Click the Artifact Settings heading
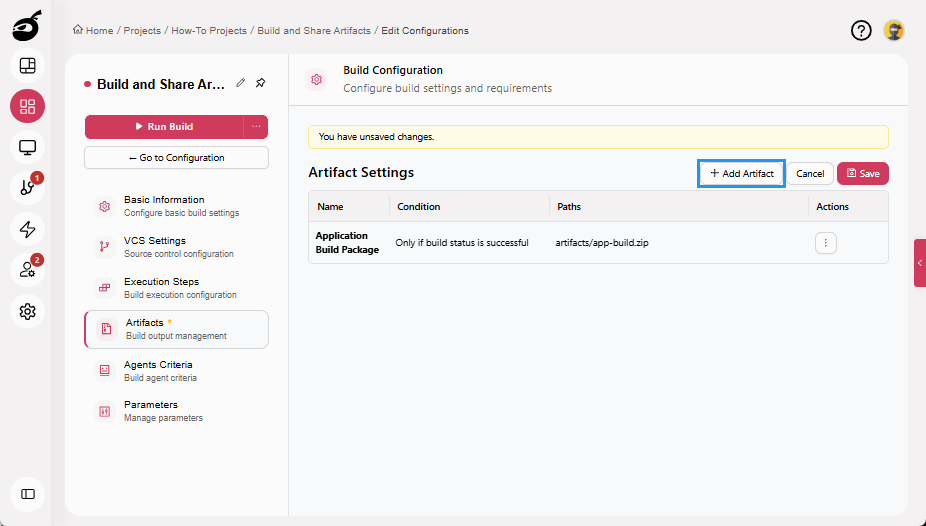The width and height of the screenshot is (926, 526). click(361, 172)
